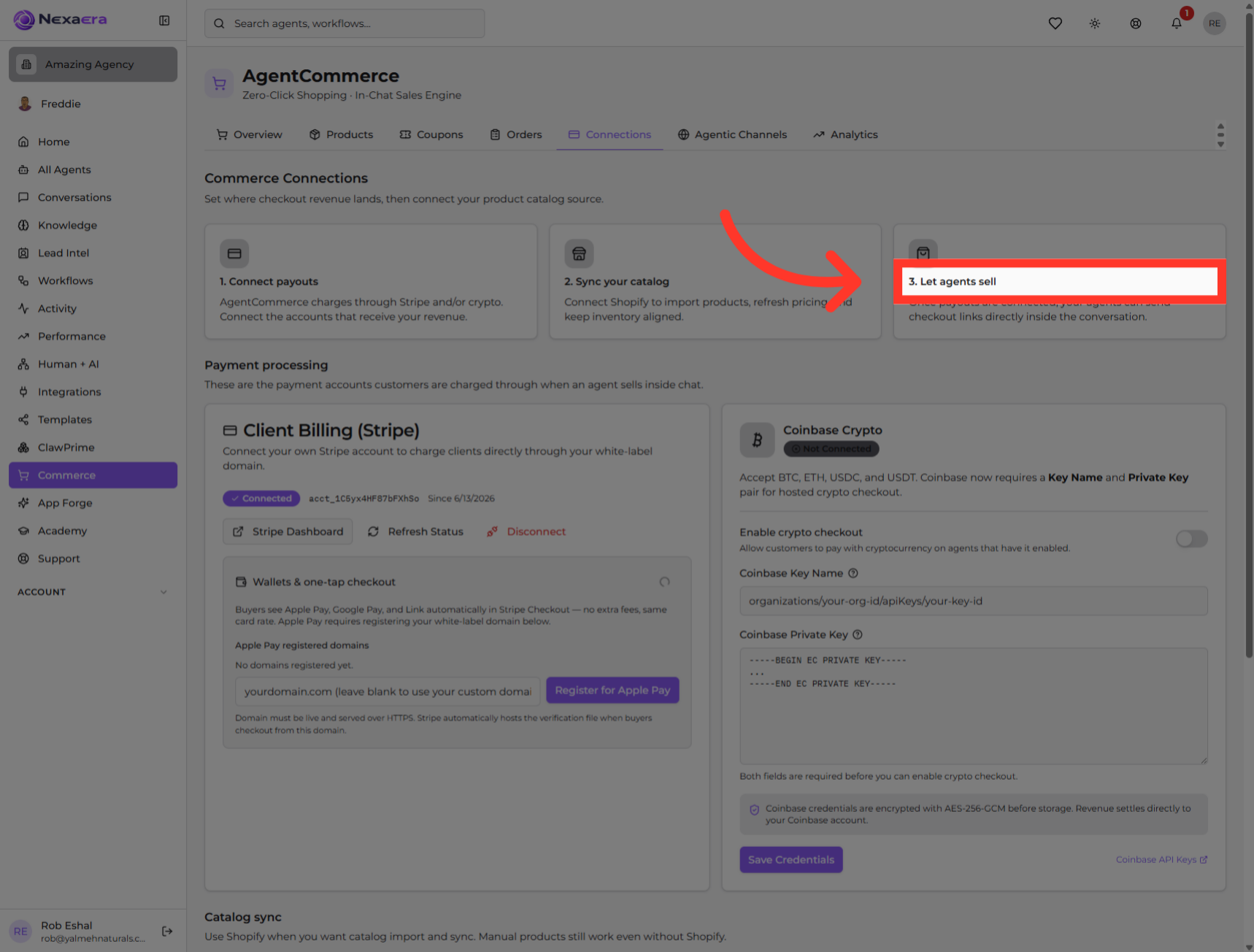Disconnect the Stripe account

point(526,531)
